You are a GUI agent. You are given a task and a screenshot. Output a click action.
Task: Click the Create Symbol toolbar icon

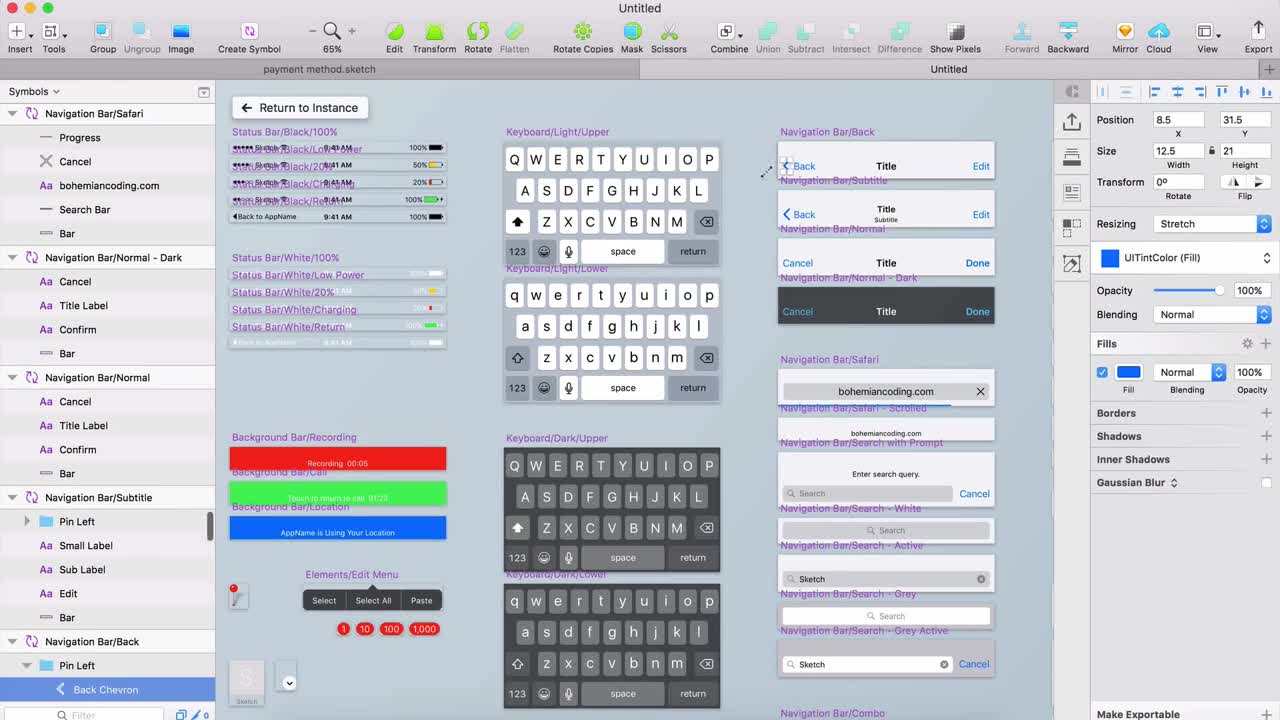tap(249, 32)
